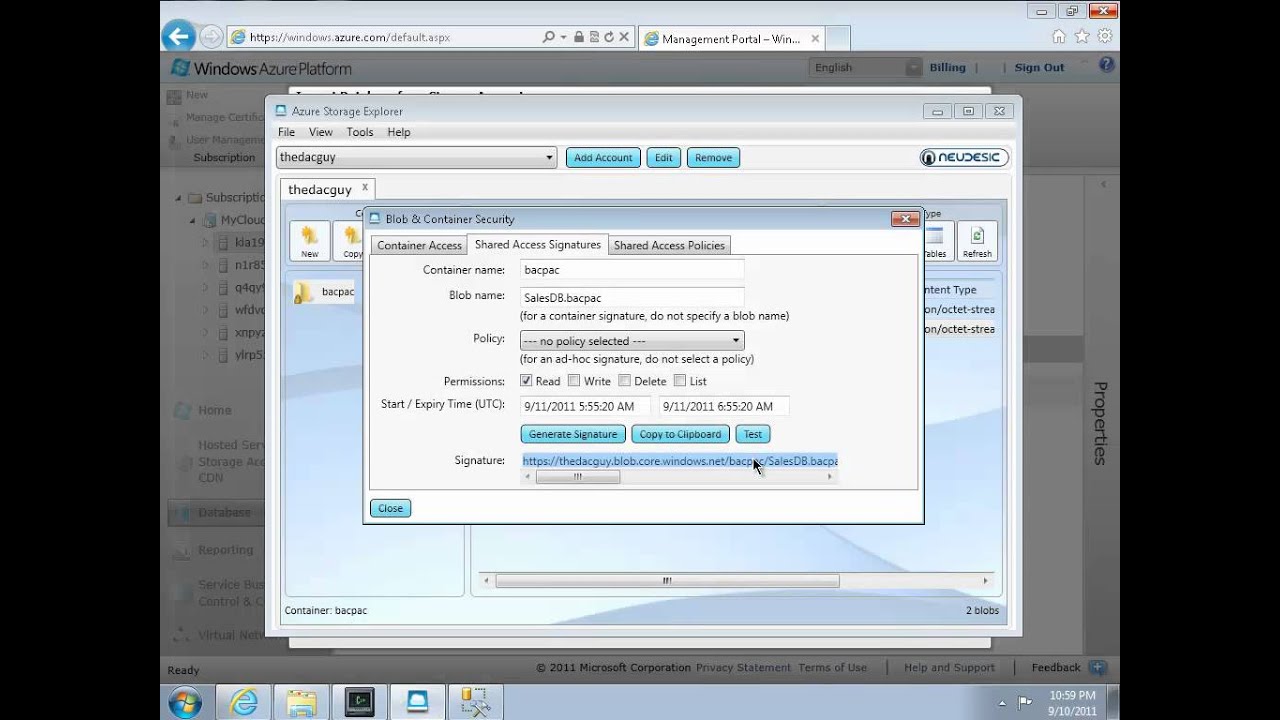Click the Blob name input field

click(632, 297)
